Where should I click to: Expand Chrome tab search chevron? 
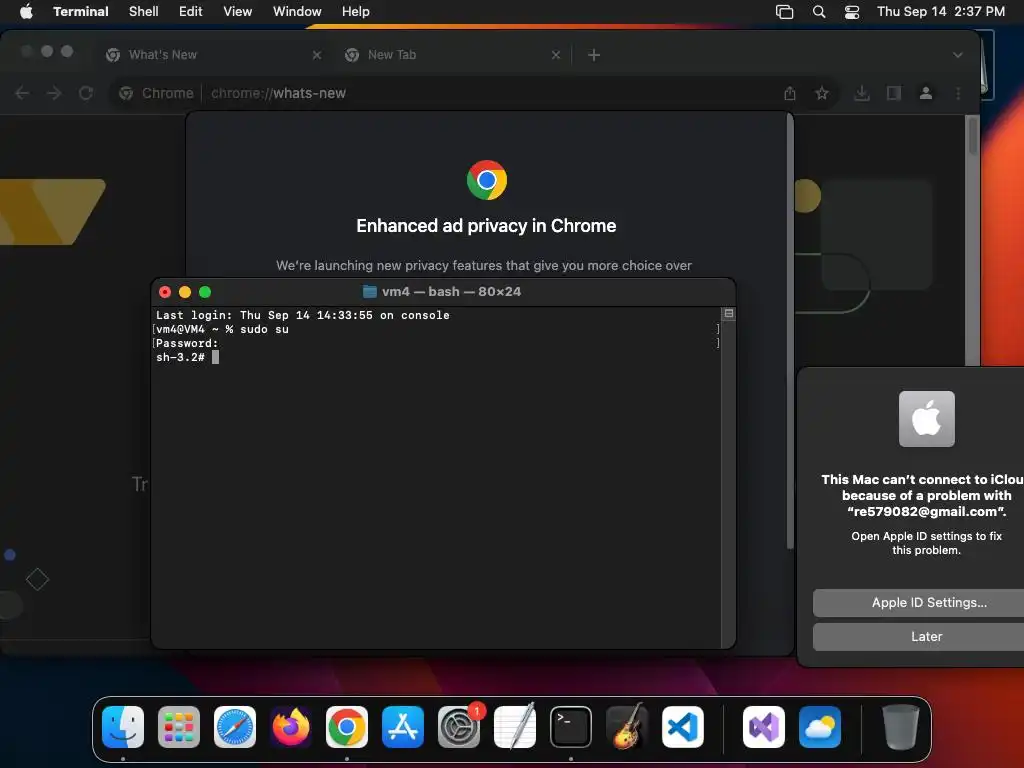tap(957, 55)
